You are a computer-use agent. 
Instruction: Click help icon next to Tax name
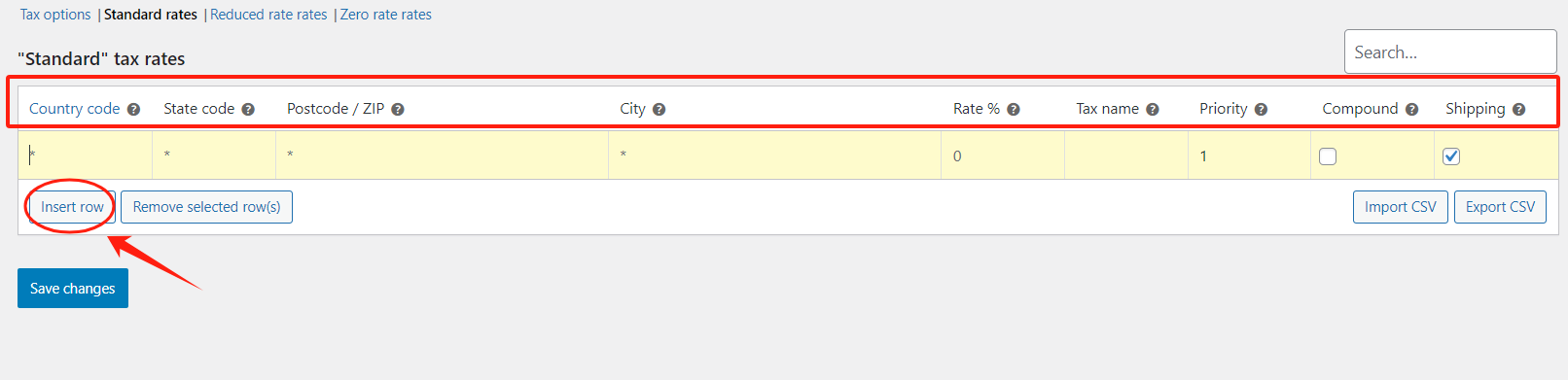coord(1153,110)
